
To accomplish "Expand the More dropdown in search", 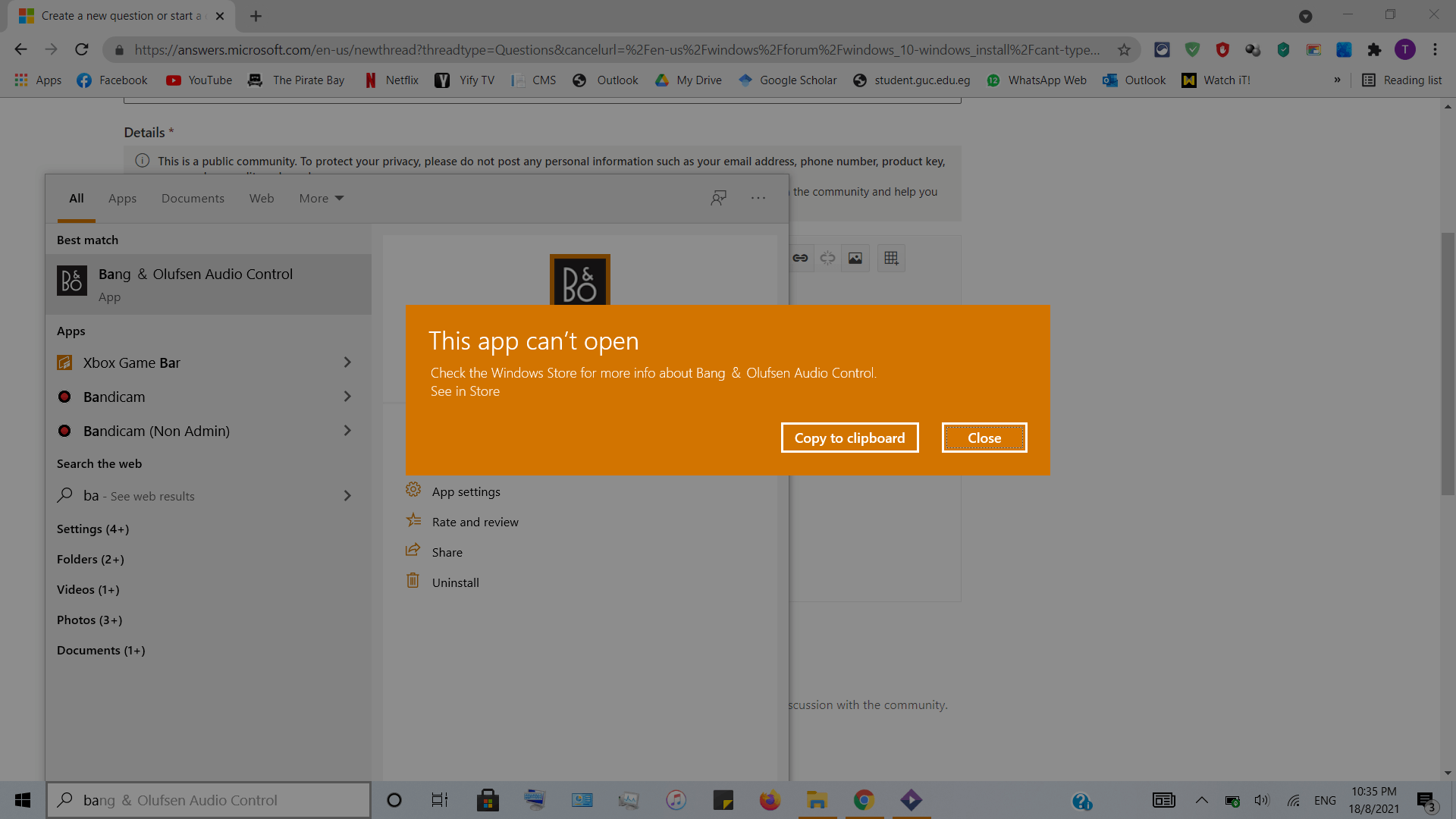I will click(319, 198).
